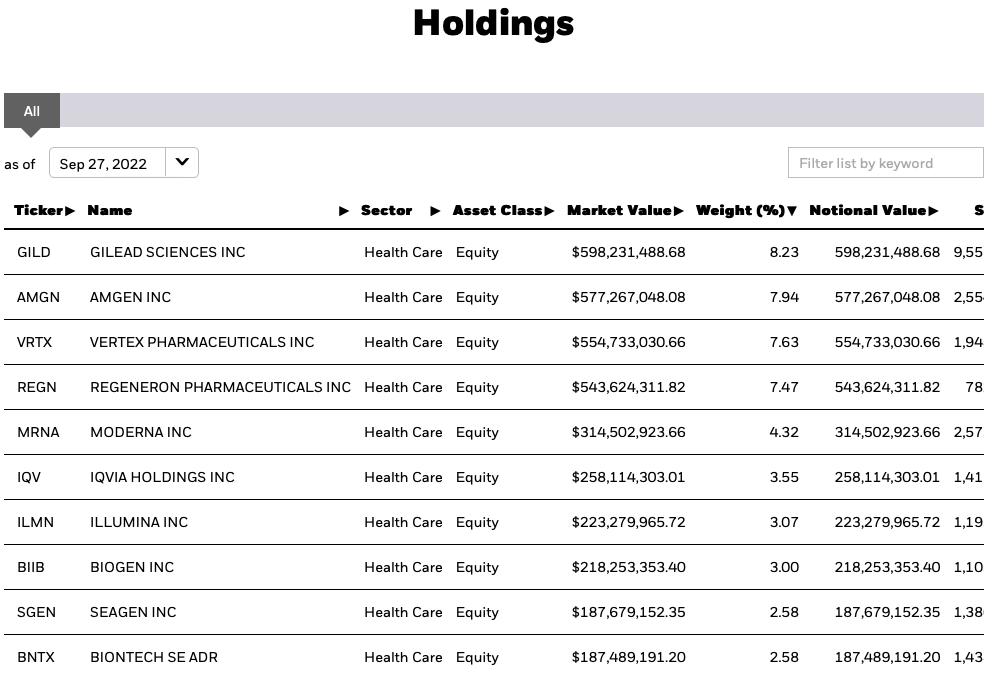This screenshot has height=673, width=996.
Task: Click the Sector column header
Action: point(386,210)
